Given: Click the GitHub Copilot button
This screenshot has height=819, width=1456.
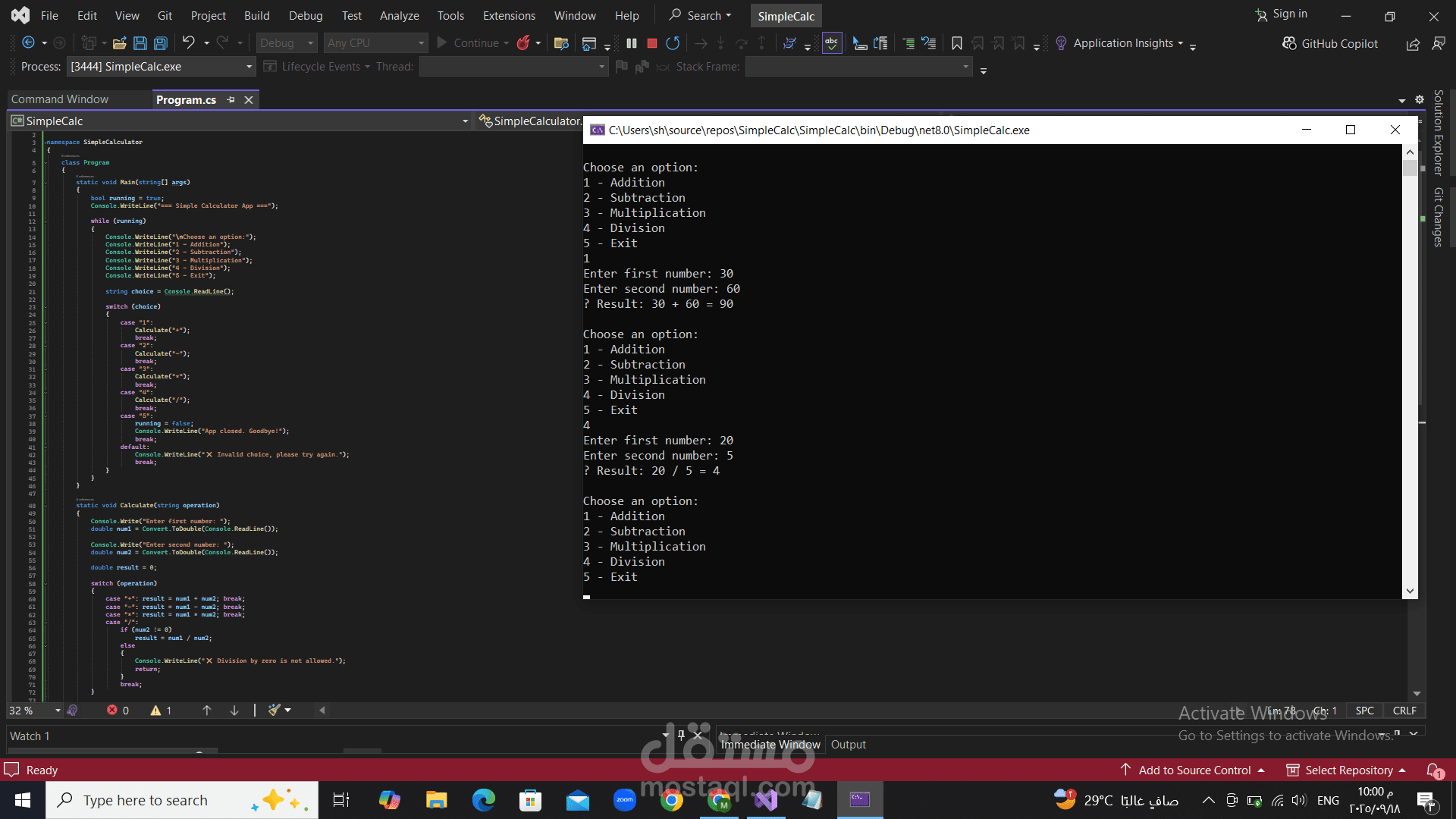Looking at the screenshot, I should [1330, 43].
